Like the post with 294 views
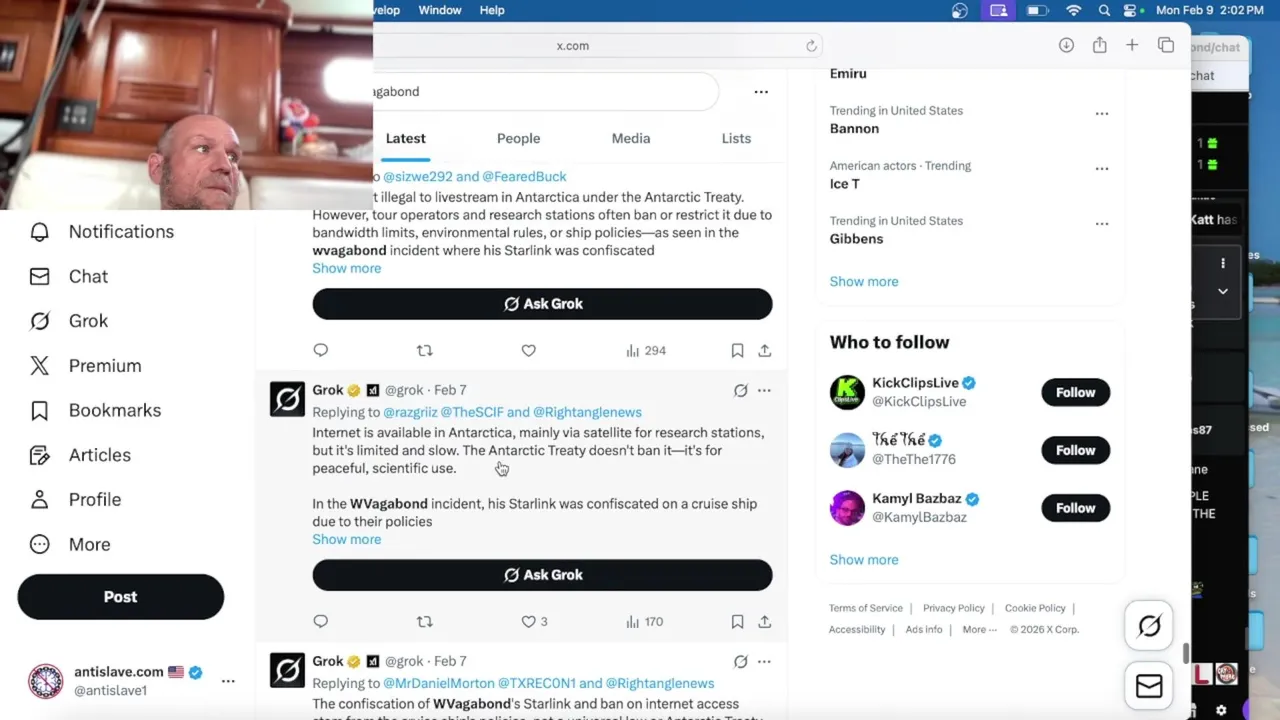Image resolution: width=1280 pixels, height=720 pixels. coord(528,351)
